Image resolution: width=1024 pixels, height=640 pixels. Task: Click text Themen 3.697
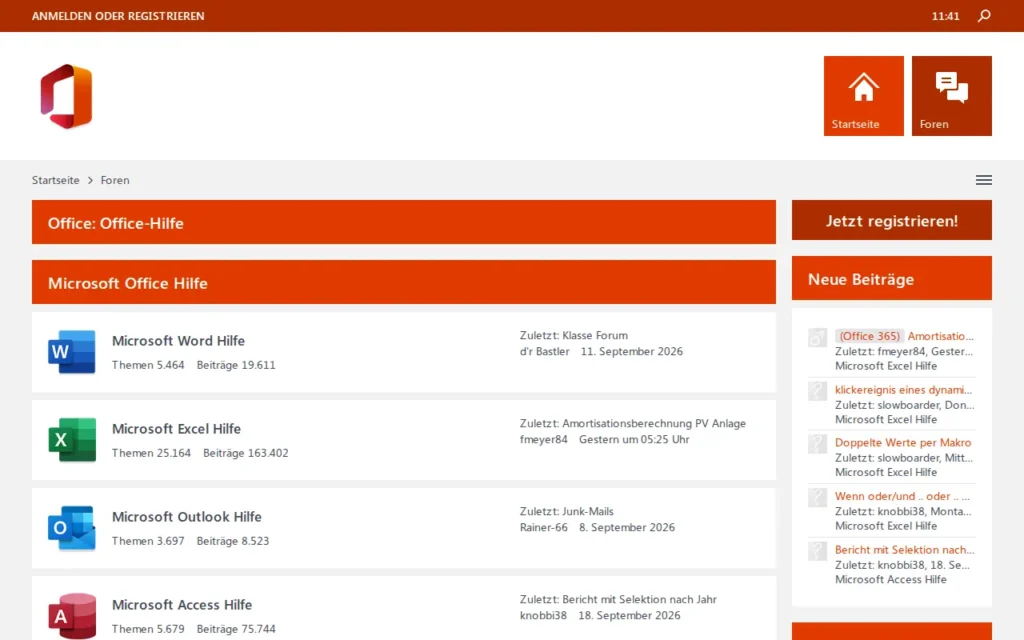click(x=148, y=541)
